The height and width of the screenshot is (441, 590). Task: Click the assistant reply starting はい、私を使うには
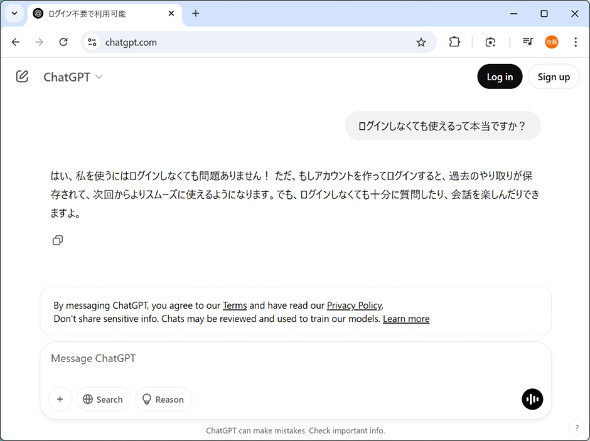click(295, 195)
